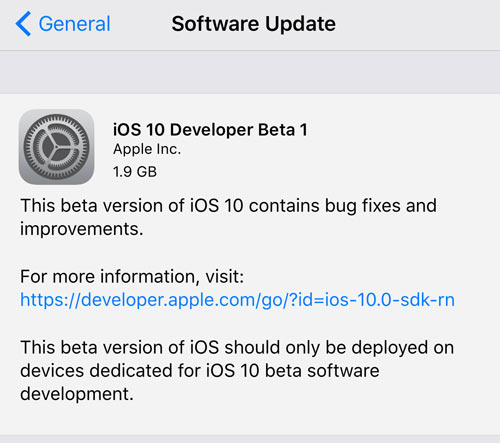Viewport: 500px width, 443px height.
Task: Tap 'Beta 1' in the update name
Action: [x=283, y=130]
